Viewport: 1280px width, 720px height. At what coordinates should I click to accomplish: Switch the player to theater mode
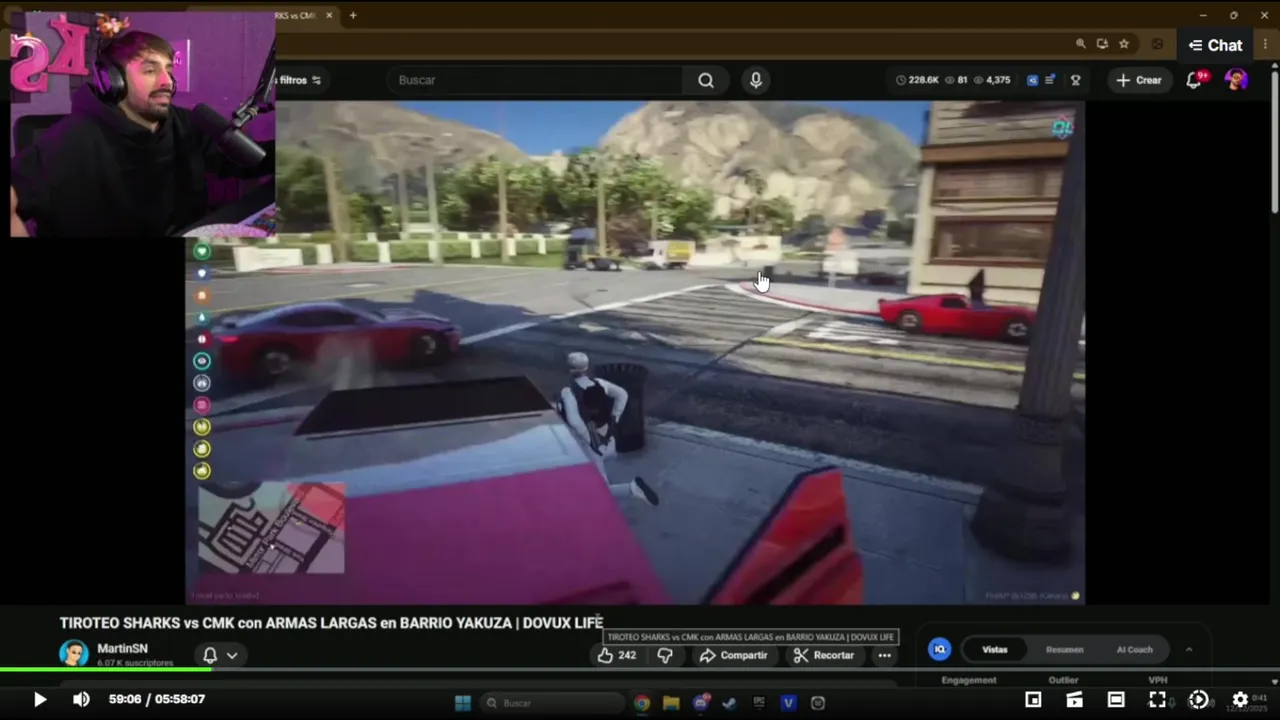coord(1116,700)
